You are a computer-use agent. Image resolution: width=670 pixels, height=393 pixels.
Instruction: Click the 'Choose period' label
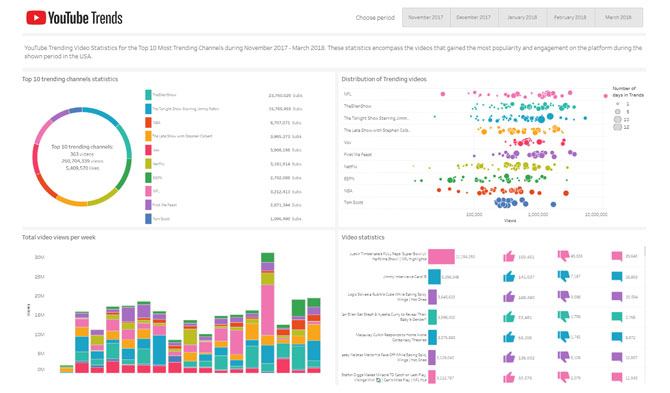click(375, 18)
